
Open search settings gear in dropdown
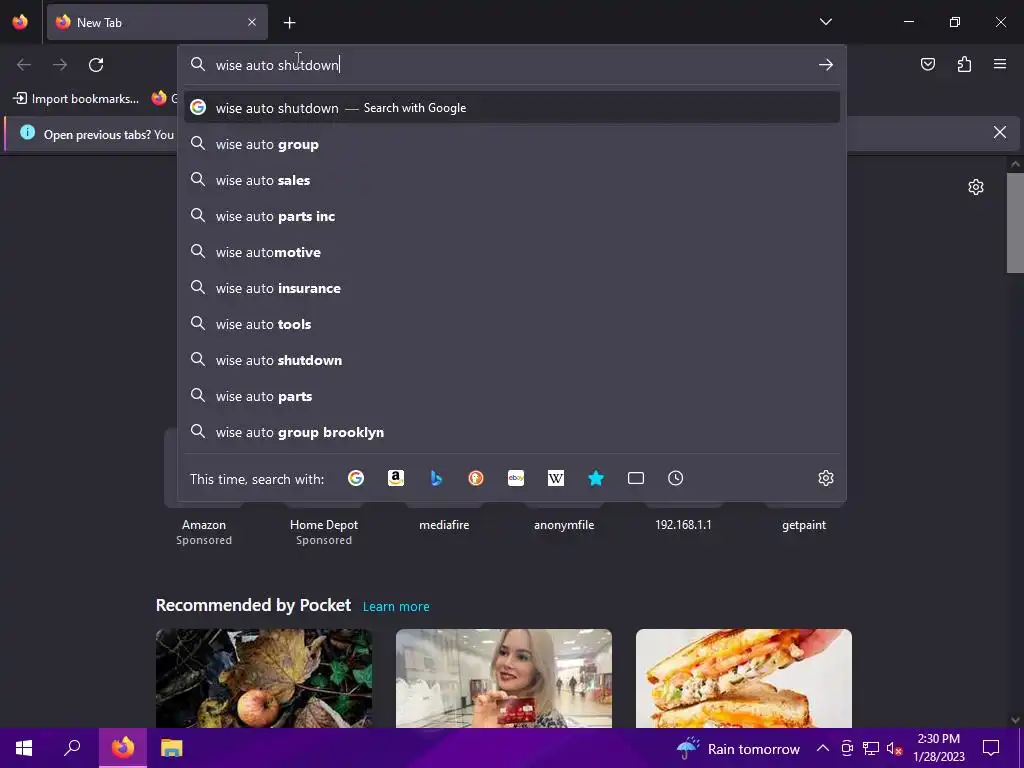tap(825, 478)
